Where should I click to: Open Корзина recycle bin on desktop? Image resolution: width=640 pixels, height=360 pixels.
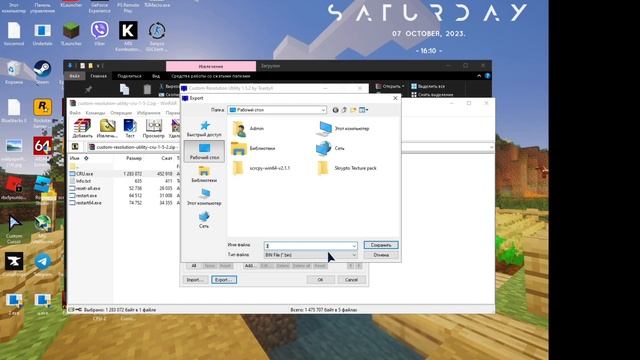point(14,72)
